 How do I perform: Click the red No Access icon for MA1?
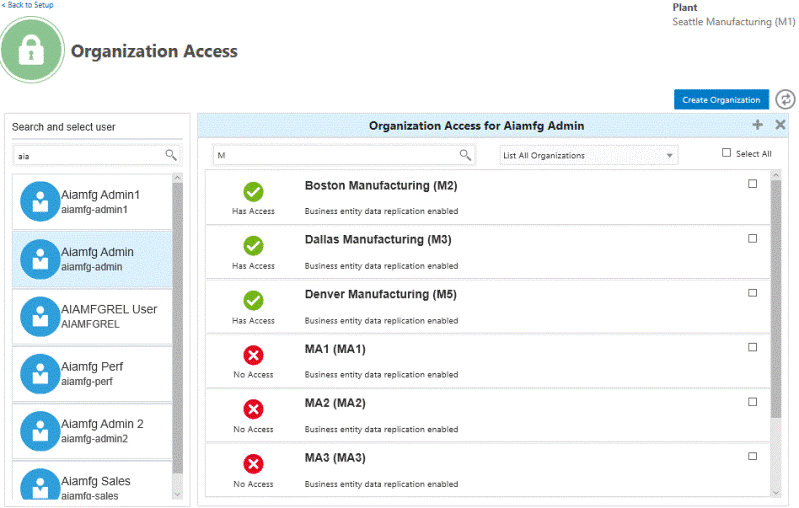click(x=253, y=355)
